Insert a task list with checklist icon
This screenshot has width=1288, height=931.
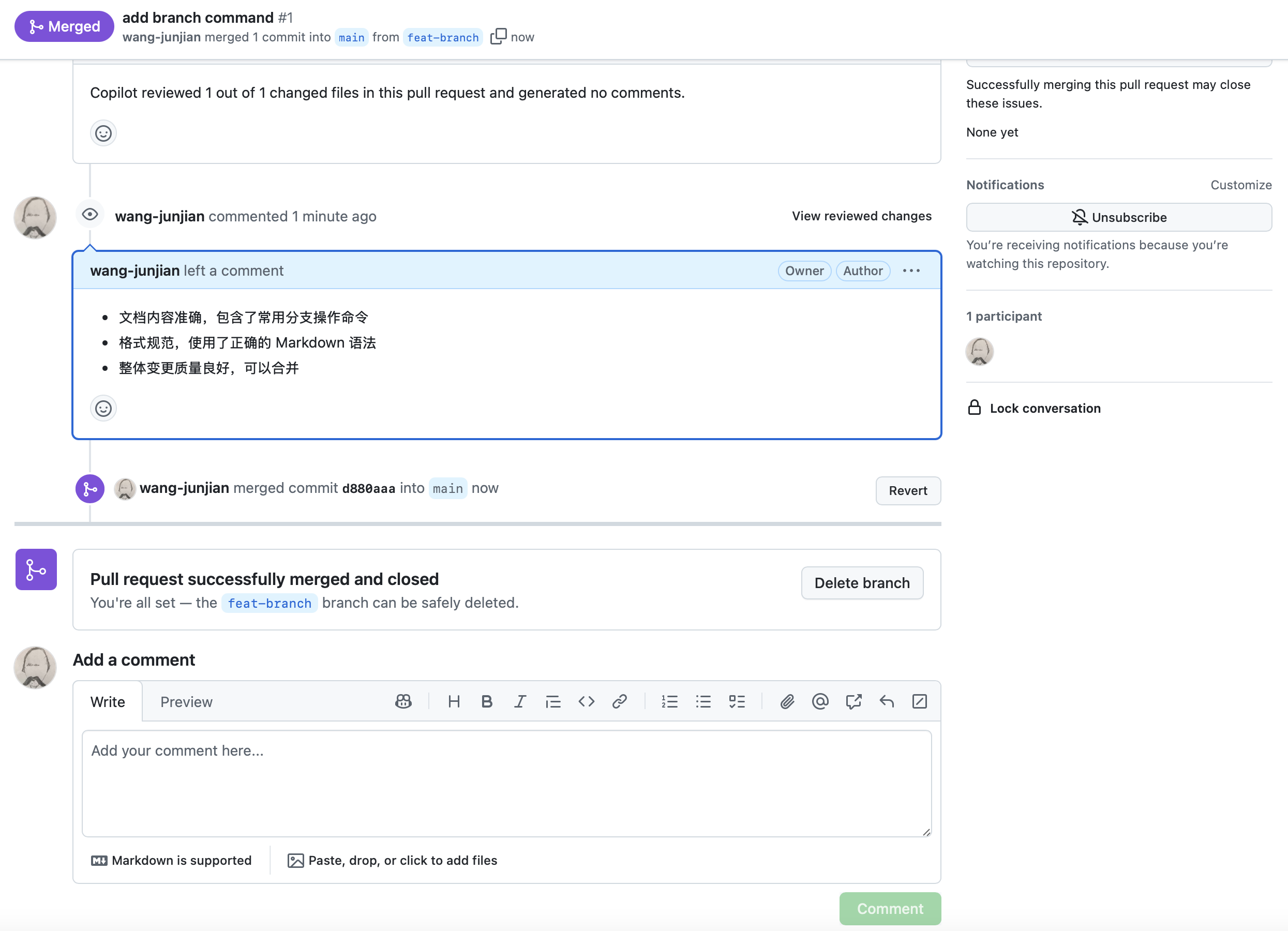[737, 702]
